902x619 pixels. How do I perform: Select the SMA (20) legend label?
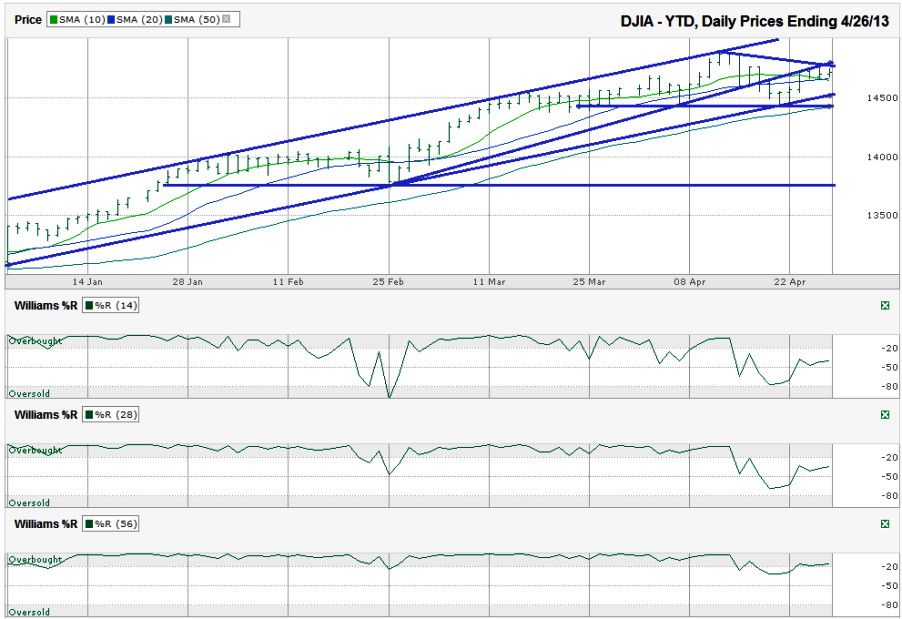[139, 20]
